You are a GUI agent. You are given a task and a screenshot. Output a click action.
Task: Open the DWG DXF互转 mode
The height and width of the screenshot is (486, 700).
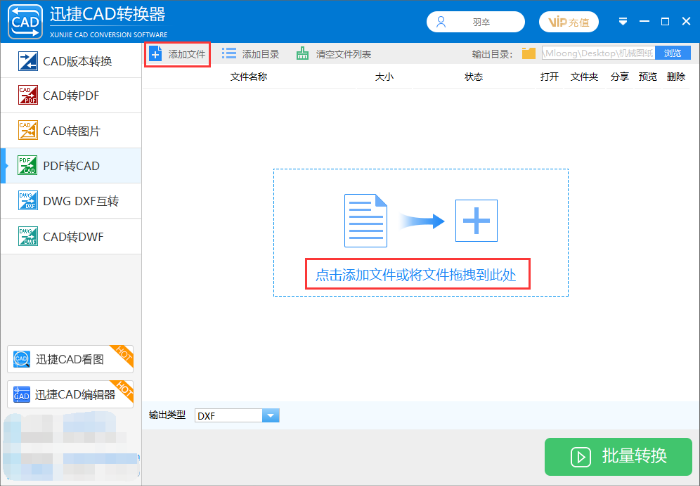71,201
